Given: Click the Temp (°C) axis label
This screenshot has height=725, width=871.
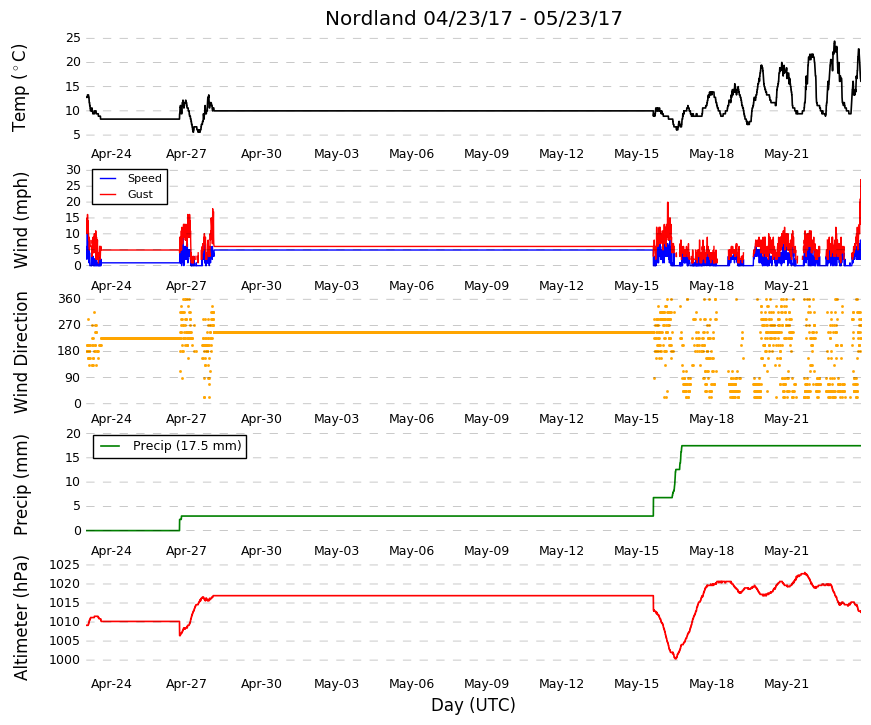Looking at the screenshot, I should pyautogui.click(x=19, y=88).
